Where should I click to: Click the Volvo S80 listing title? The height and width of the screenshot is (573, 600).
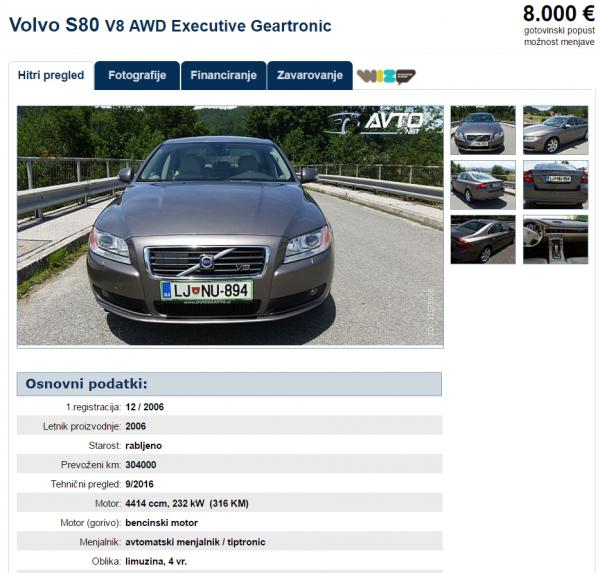pos(170,25)
